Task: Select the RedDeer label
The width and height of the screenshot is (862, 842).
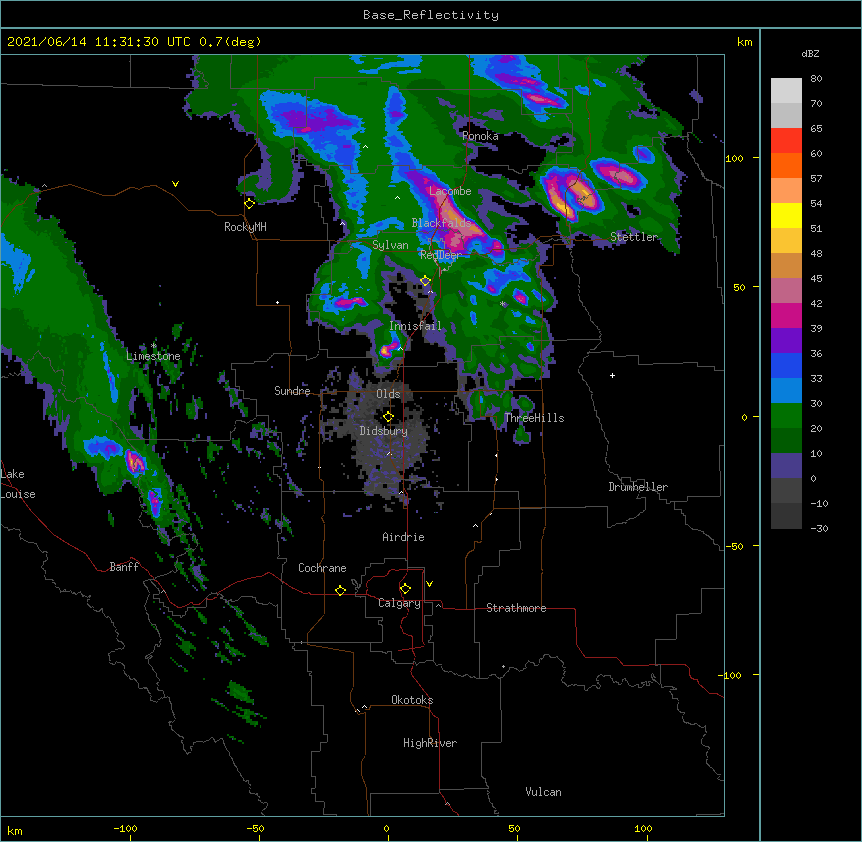Action: pyautogui.click(x=441, y=255)
